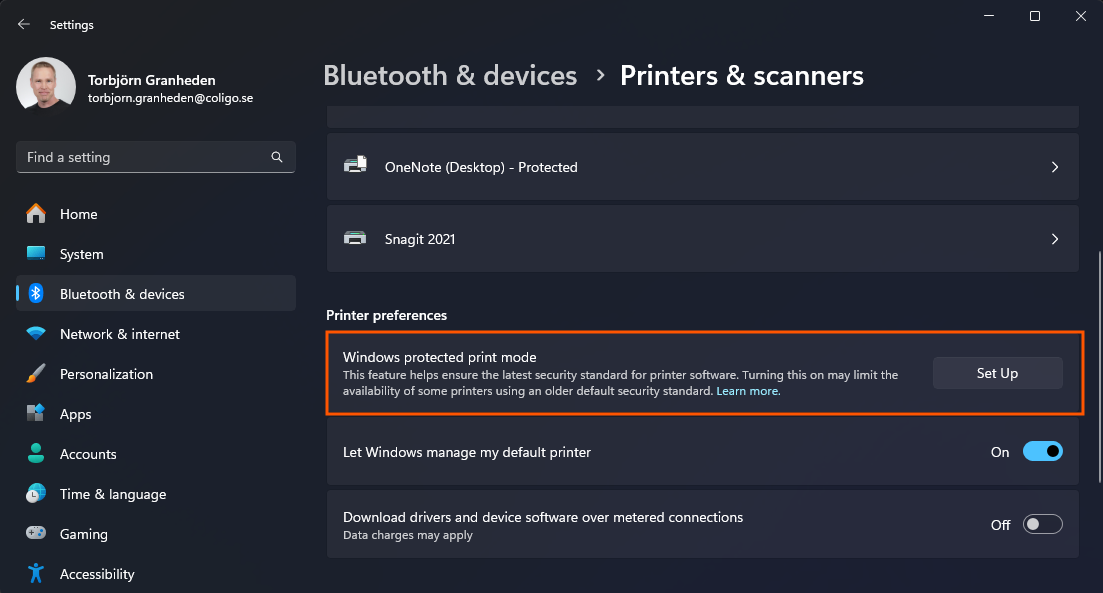This screenshot has width=1103, height=593.
Task: Expand the OneNote (Desktop) - Protected entry
Action: pyautogui.click(x=1054, y=167)
